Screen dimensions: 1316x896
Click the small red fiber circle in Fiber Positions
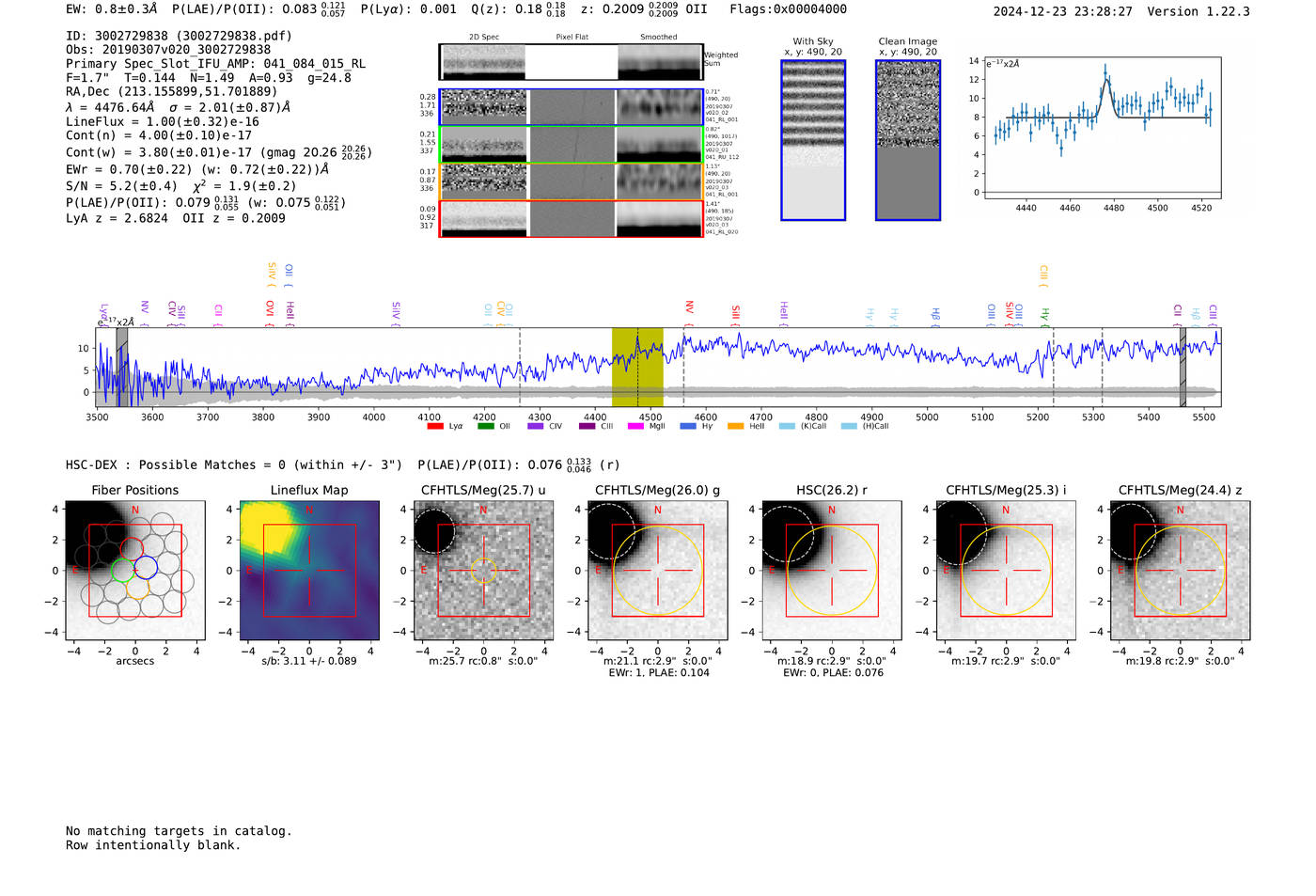[x=132, y=550]
